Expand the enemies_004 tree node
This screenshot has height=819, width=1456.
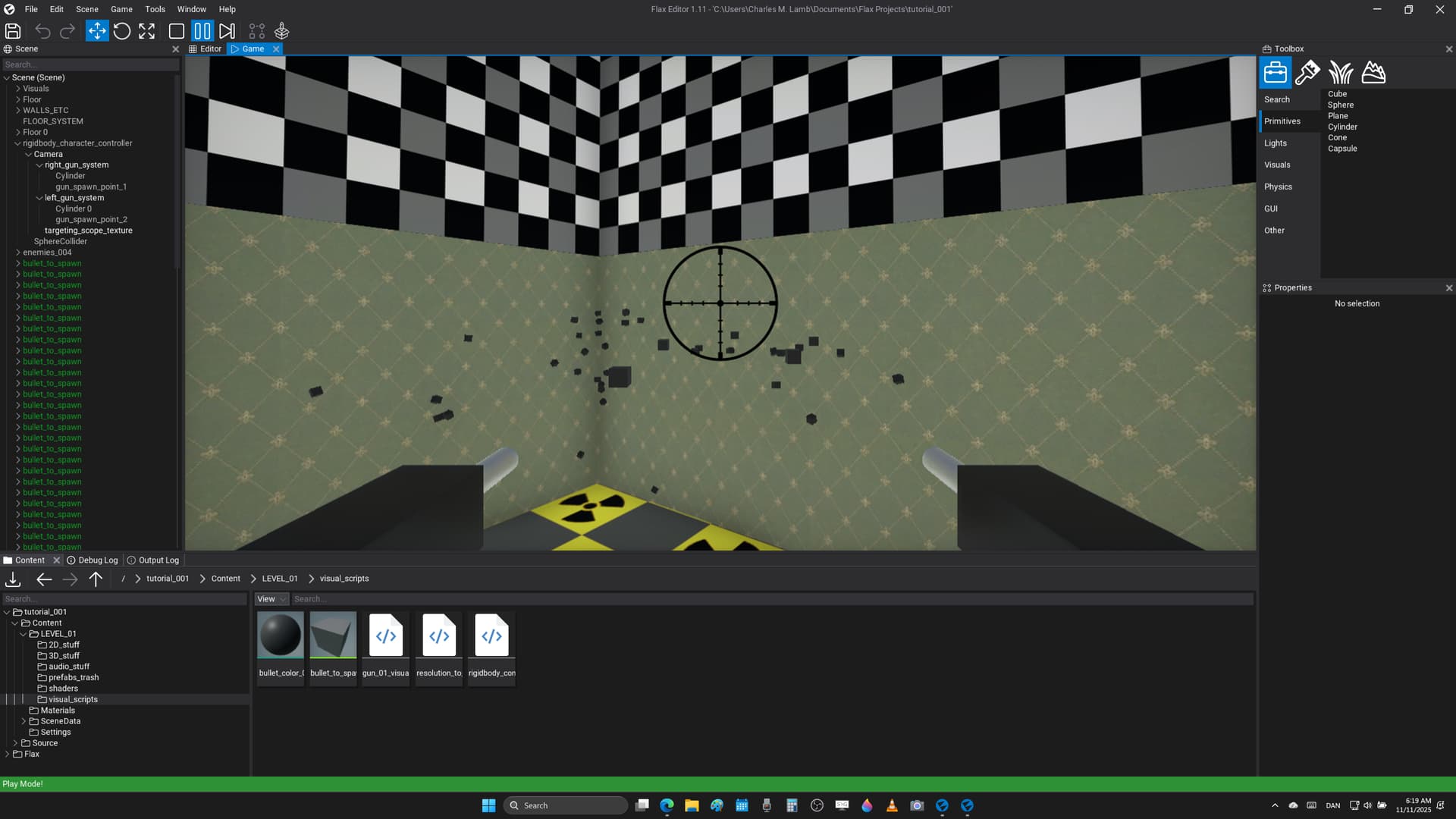18,253
